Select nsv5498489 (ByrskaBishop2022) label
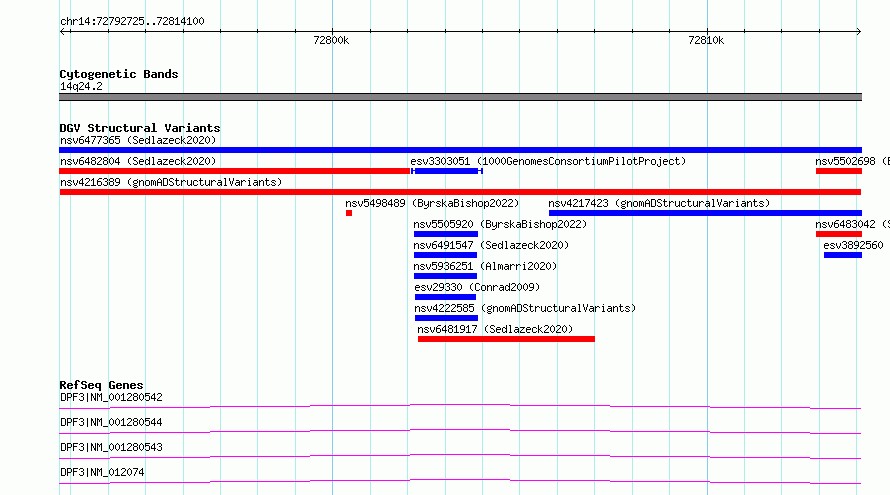Image resolution: width=890 pixels, height=495 pixels. pos(432,203)
